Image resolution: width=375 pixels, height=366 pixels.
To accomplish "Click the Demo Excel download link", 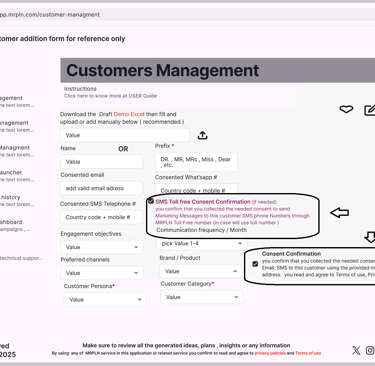I will pos(129,114).
